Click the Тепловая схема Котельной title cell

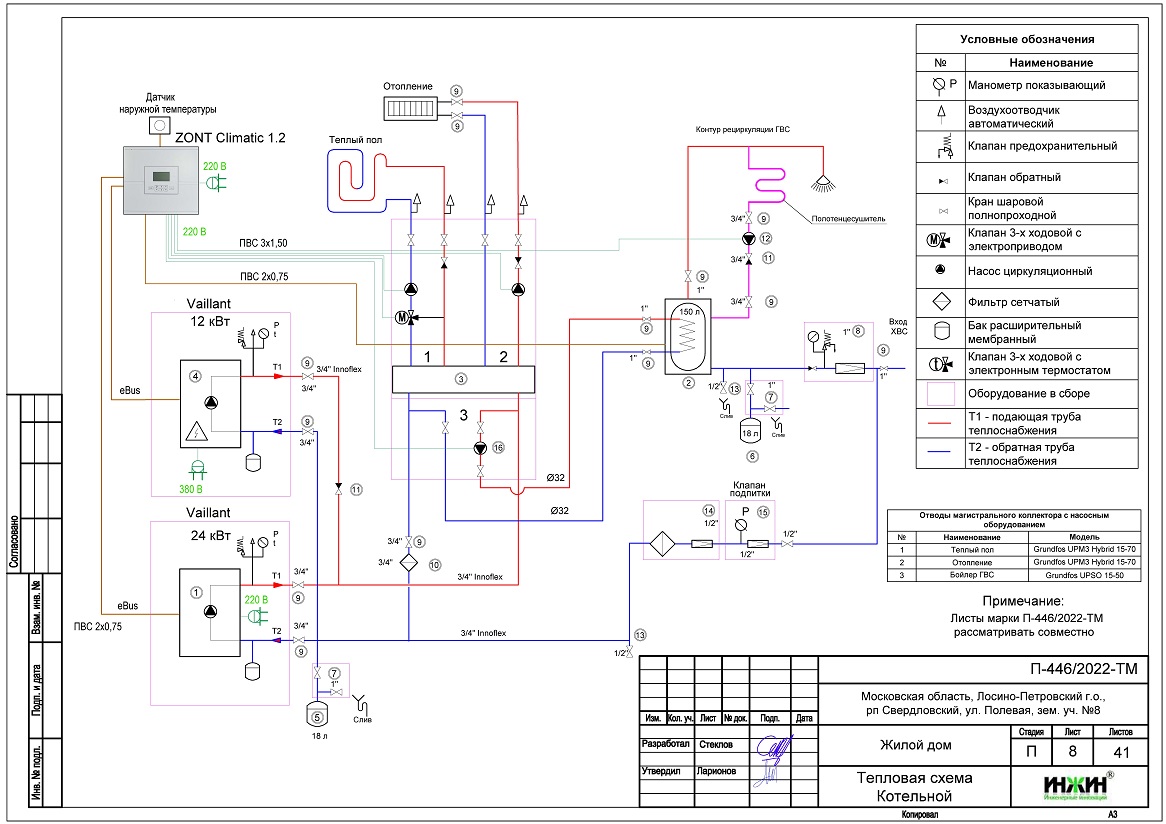[x=913, y=787]
